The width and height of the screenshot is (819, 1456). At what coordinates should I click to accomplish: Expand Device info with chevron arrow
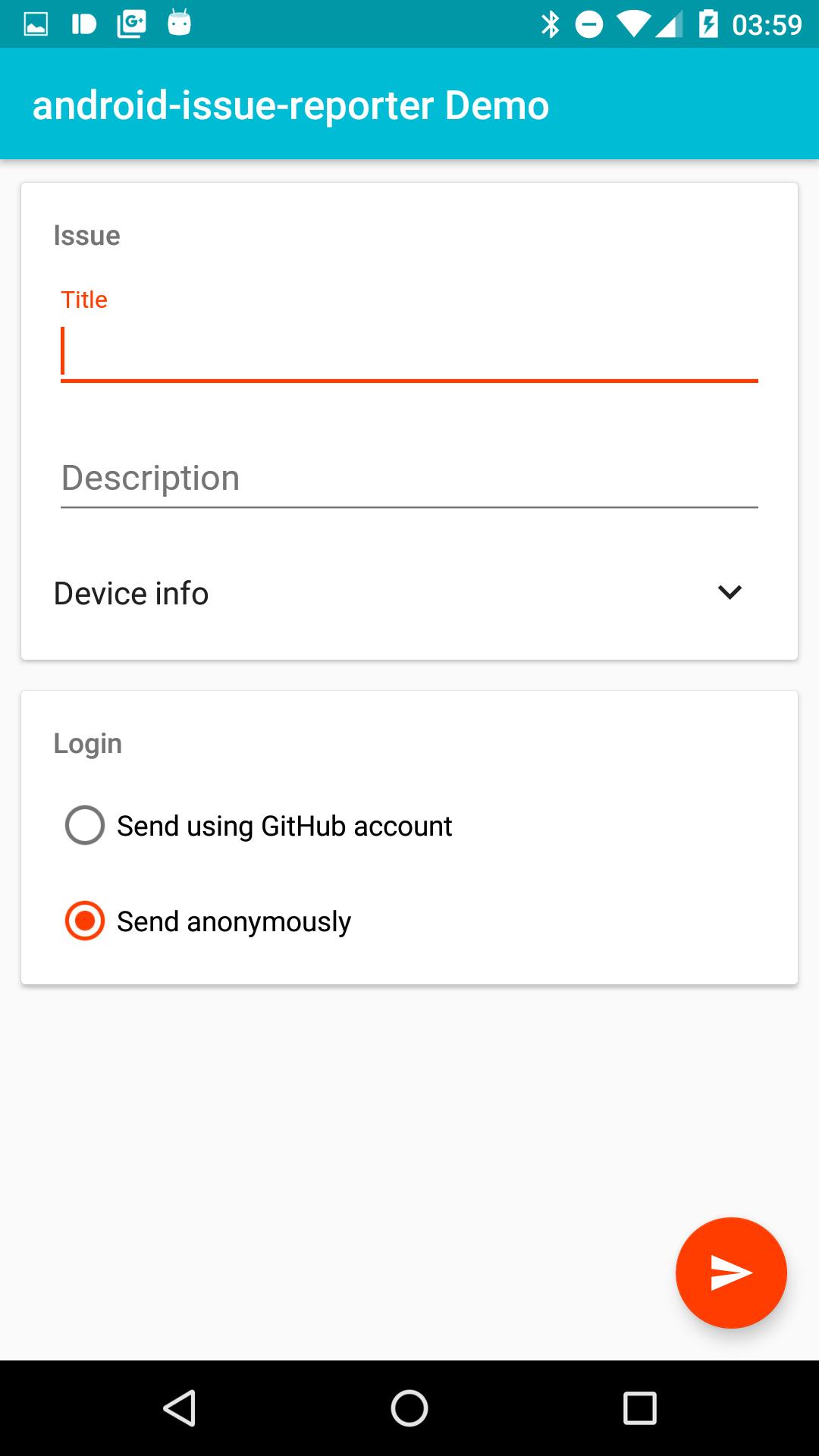[x=730, y=592]
